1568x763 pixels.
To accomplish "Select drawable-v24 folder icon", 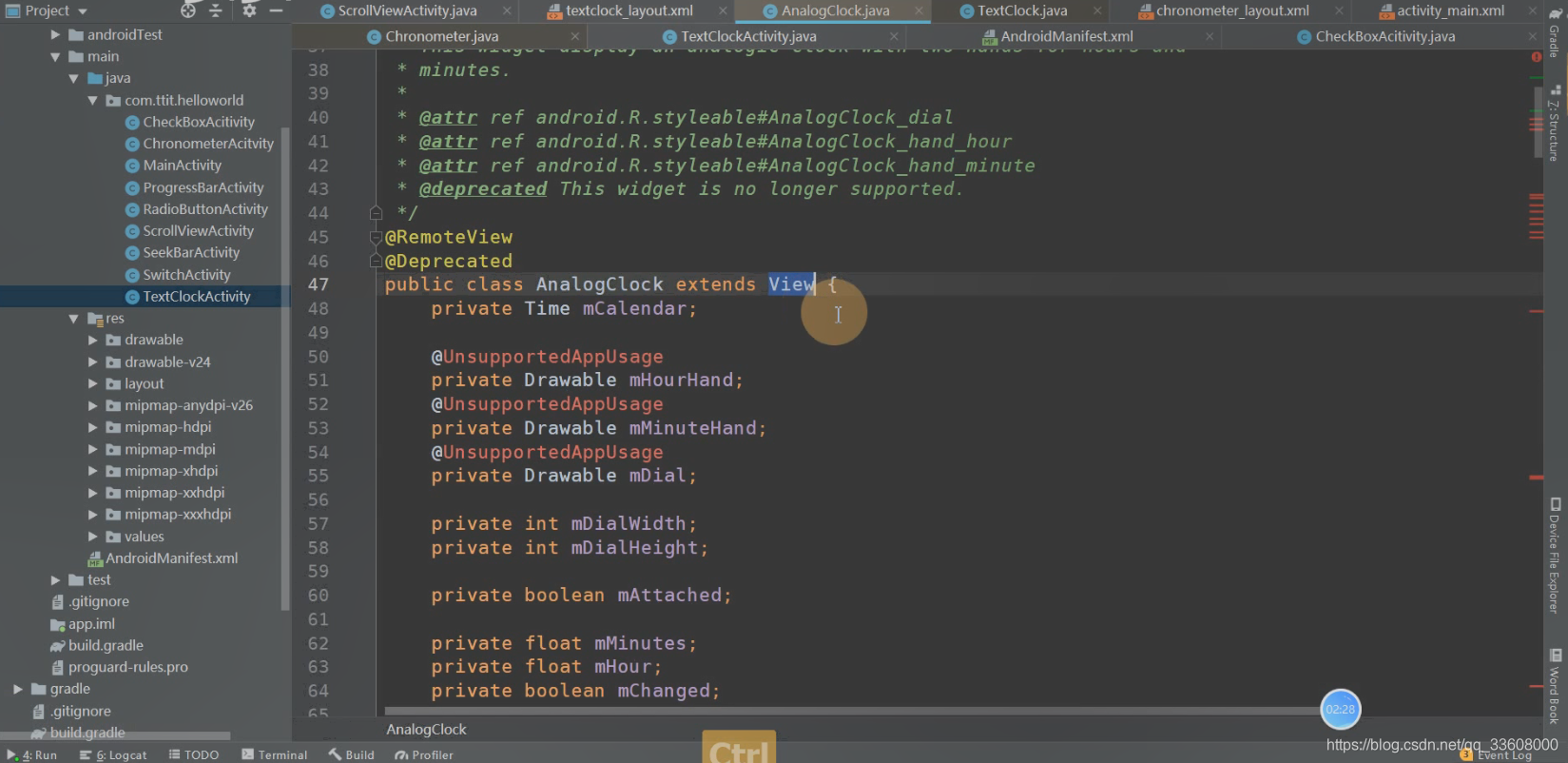I will (113, 362).
